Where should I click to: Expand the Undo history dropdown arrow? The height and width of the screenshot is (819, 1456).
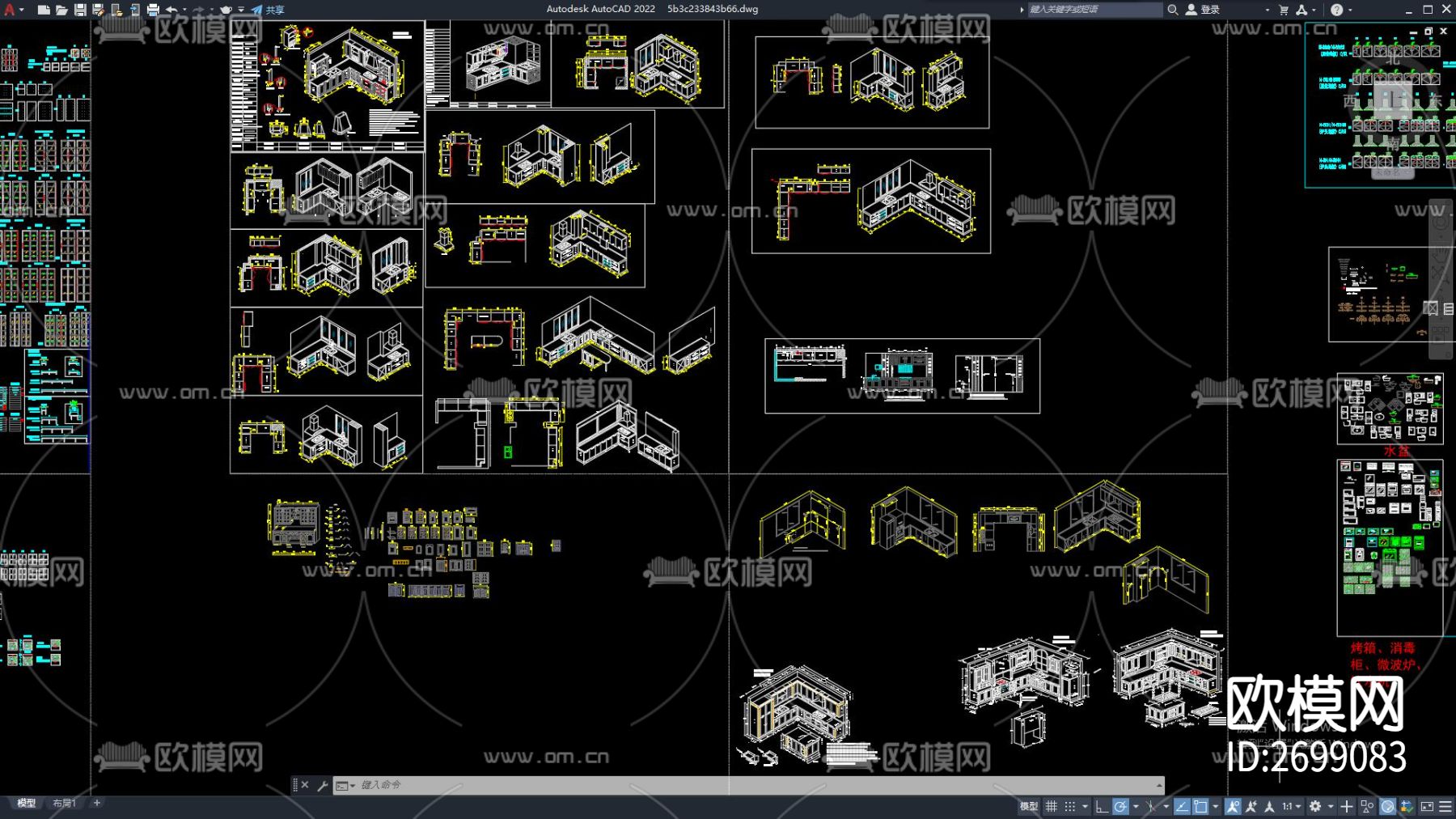click(x=184, y=10)
